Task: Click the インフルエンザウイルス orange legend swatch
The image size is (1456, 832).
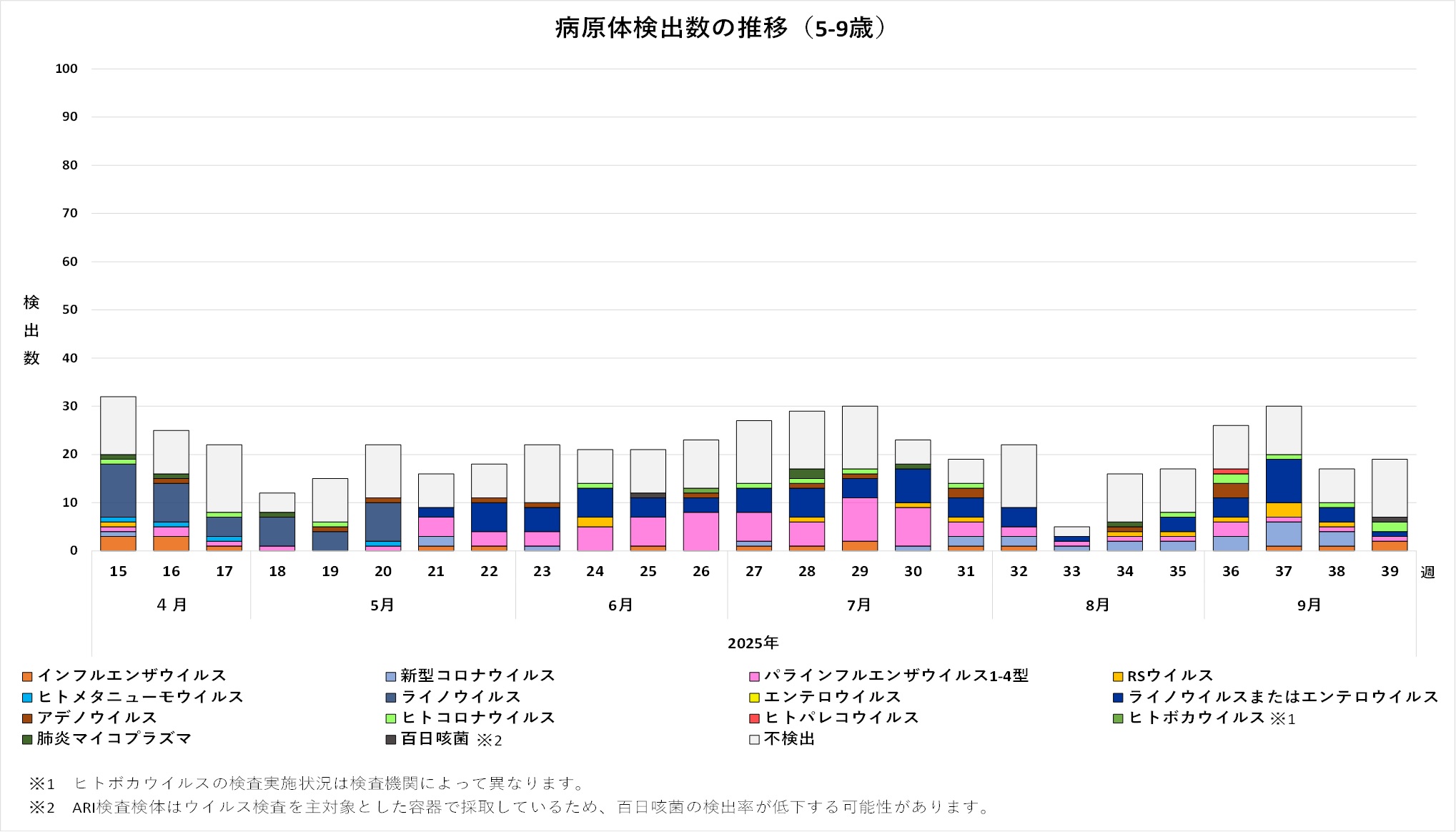Action: pos(27,676)
